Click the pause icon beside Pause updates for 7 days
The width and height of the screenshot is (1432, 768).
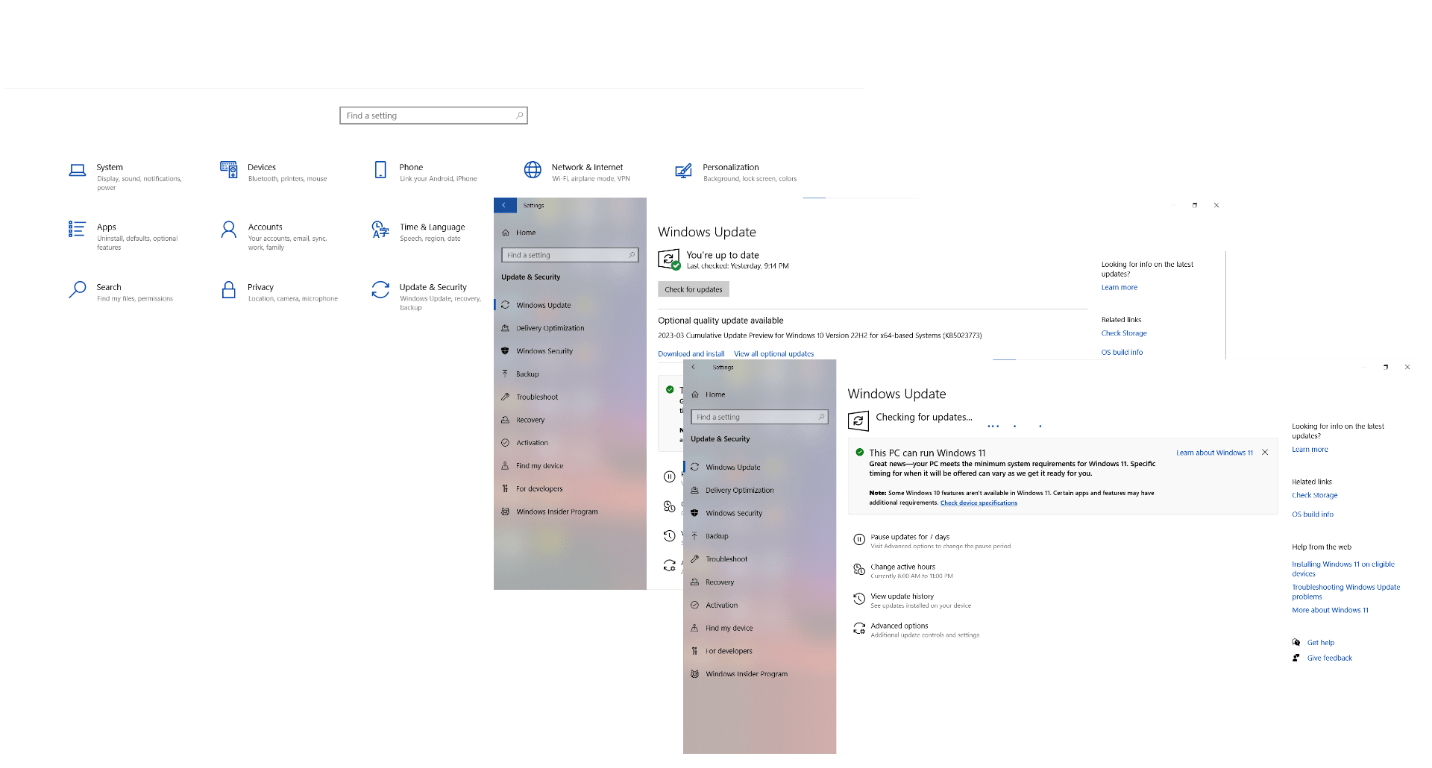pyautogui.click(x=859, y=539)
